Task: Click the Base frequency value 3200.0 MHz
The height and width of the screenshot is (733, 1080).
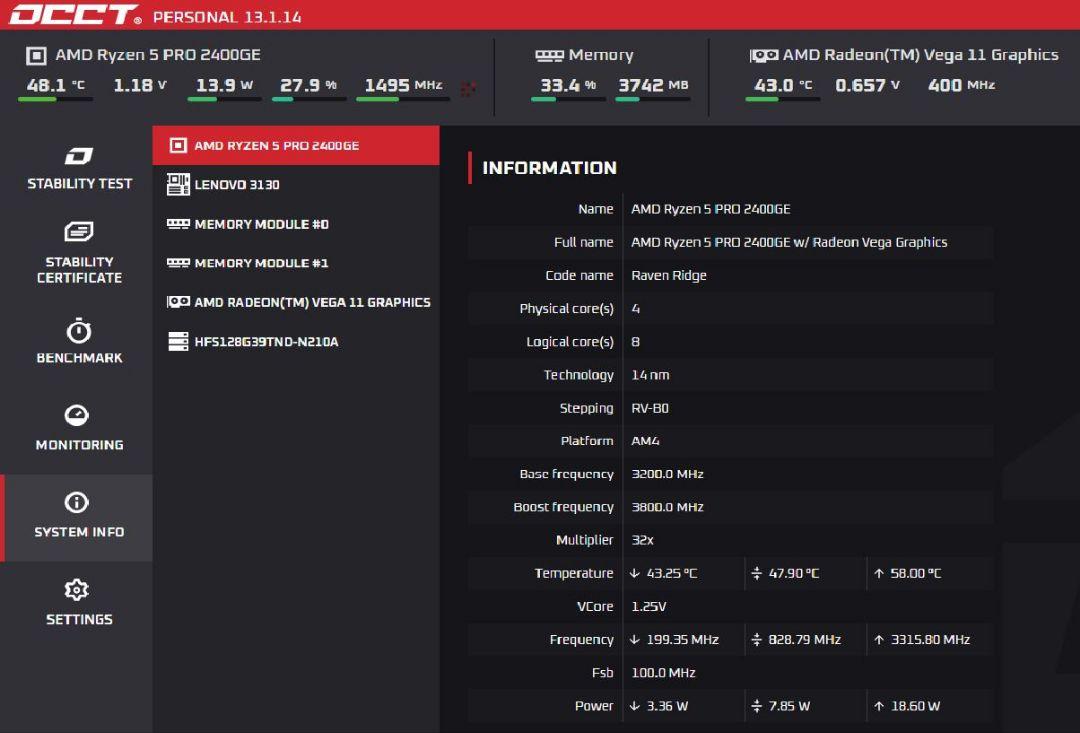Action: point(667,474)
